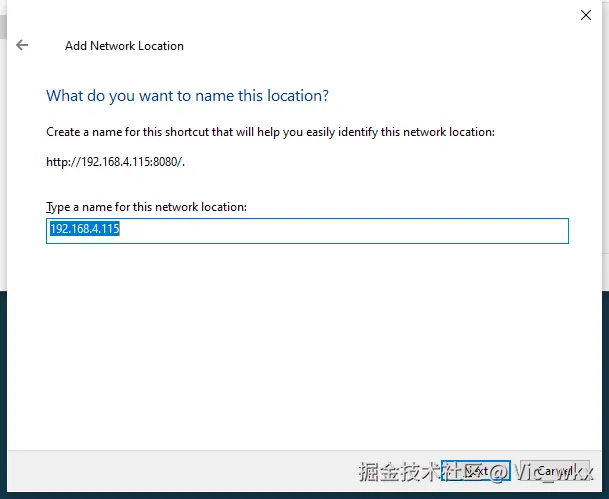Click the 'What do you want to name this location?' heading
The height and width of the screenshot is (499, 609).
click(187, 96)
